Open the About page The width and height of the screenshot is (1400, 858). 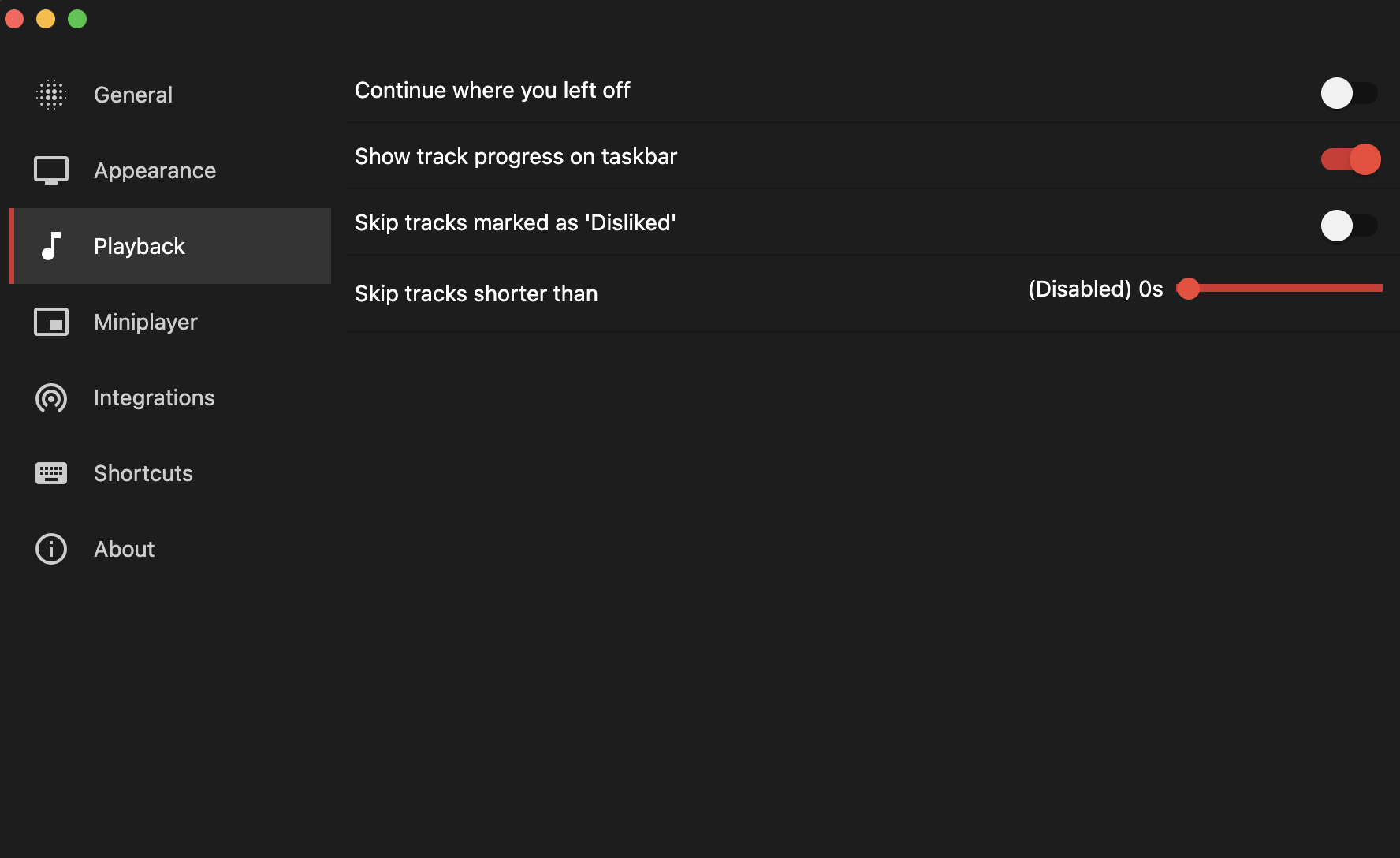[x=124, y=549]
